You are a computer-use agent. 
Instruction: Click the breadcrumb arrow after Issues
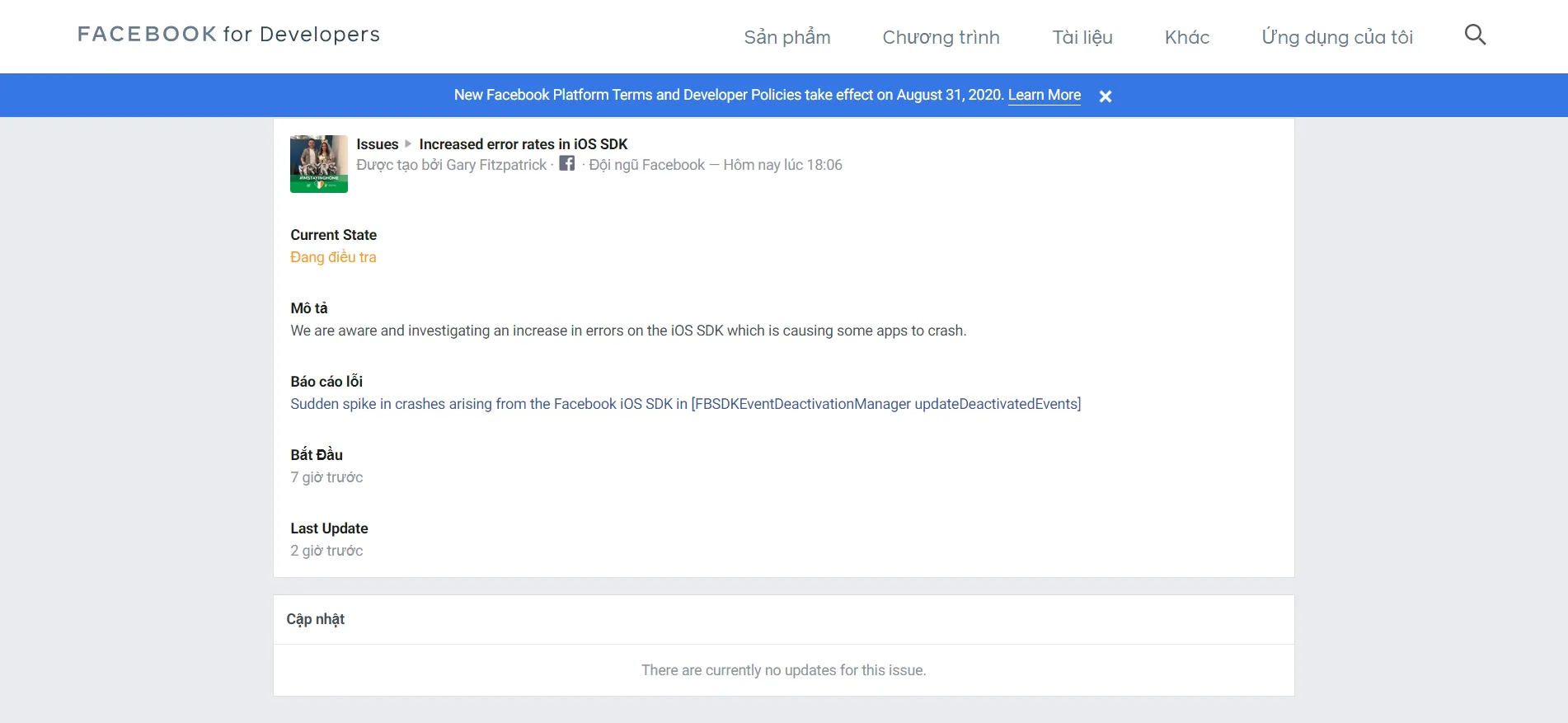408,144
